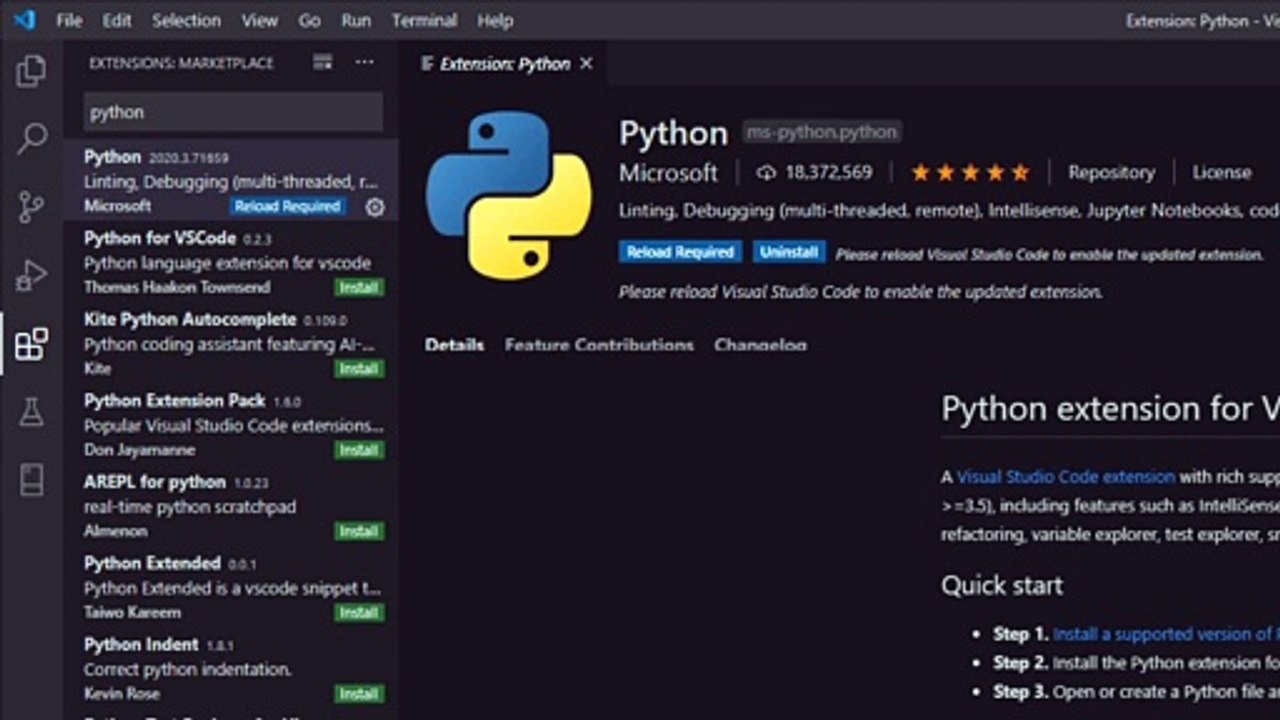Image resolution: width=1280 pixels, height=720 pixels.
Task: Install Python for VSCode extension
Action: [358, 288]
